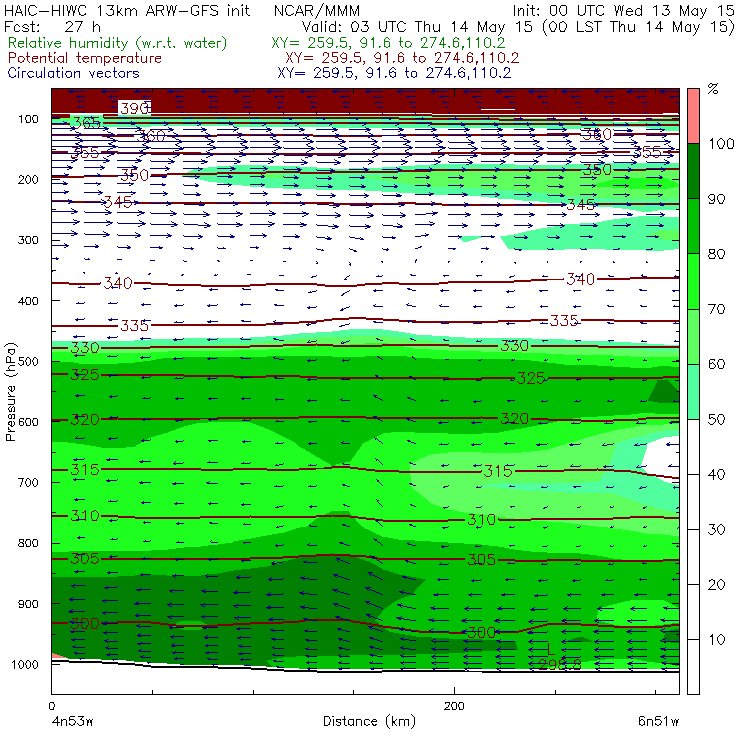Viewport: 740px width, 740px height.
Task: Click the left-side '315' contour label
Action: 85,470
